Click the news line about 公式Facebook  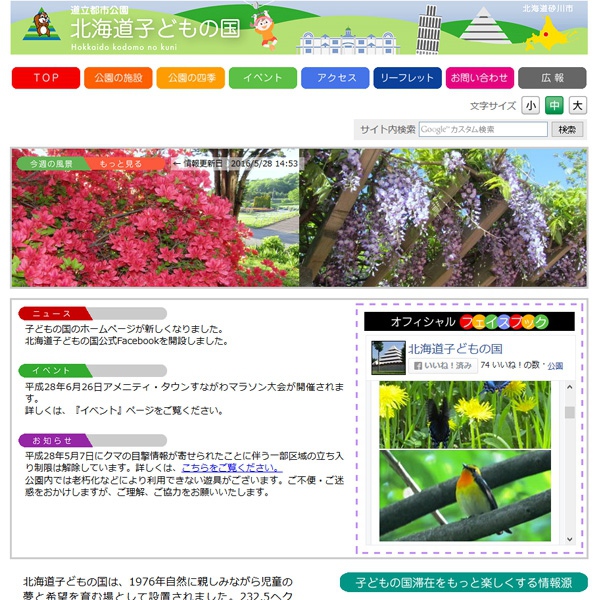(127, 341)
